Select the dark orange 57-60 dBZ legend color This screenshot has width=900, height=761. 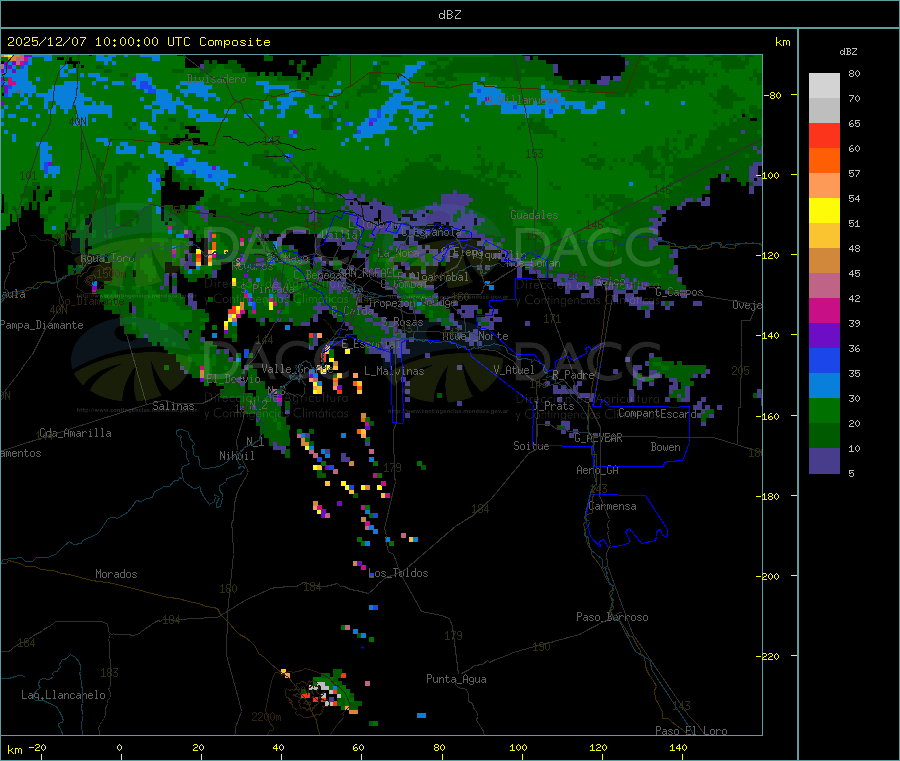[824, 161]
